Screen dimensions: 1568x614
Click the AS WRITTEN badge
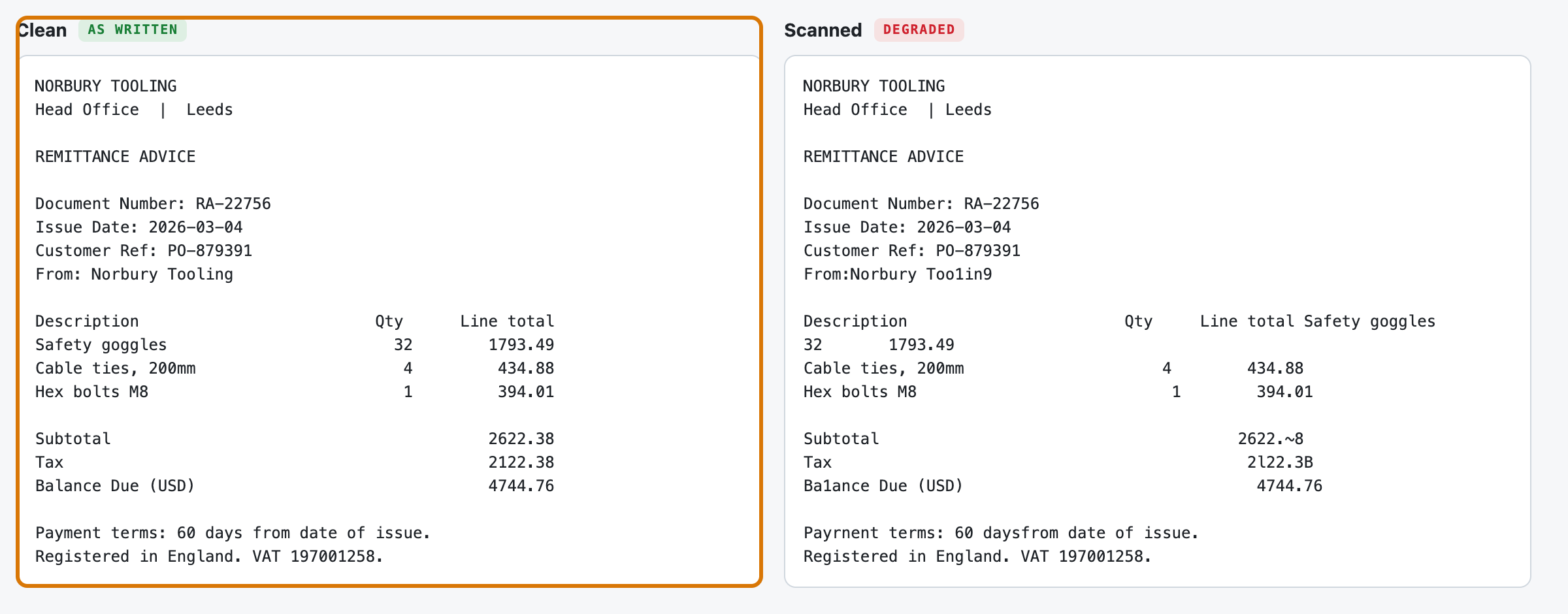133,30
